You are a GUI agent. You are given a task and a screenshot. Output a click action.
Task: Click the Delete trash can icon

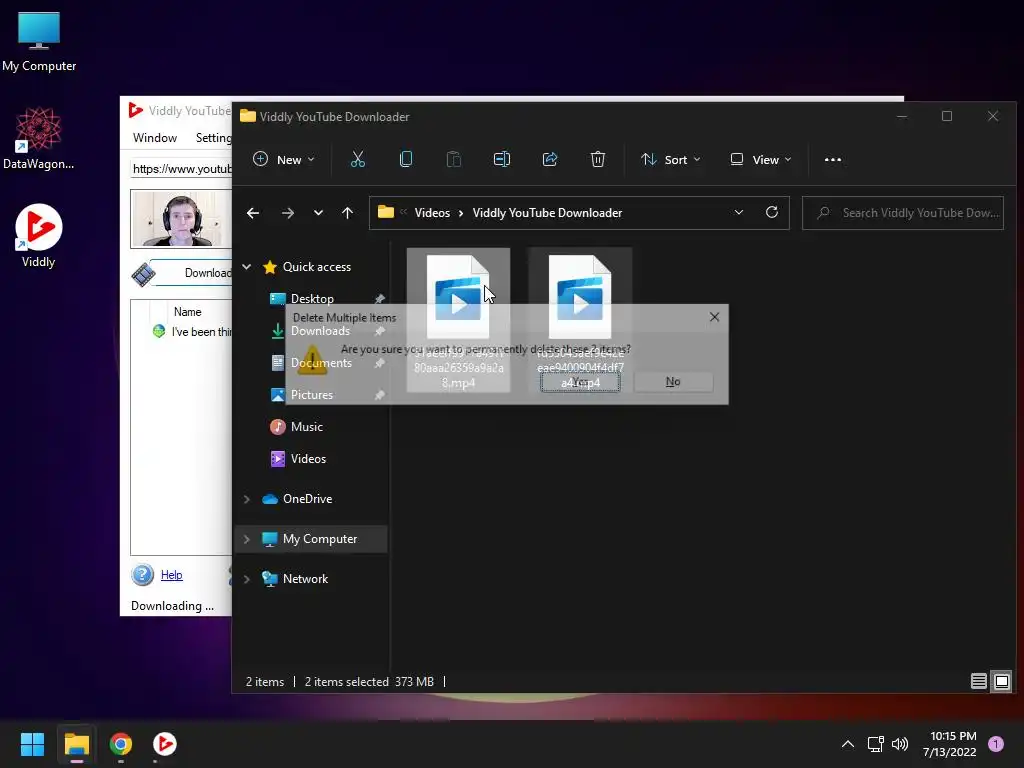pyautogui.click(x=598, y=159)
